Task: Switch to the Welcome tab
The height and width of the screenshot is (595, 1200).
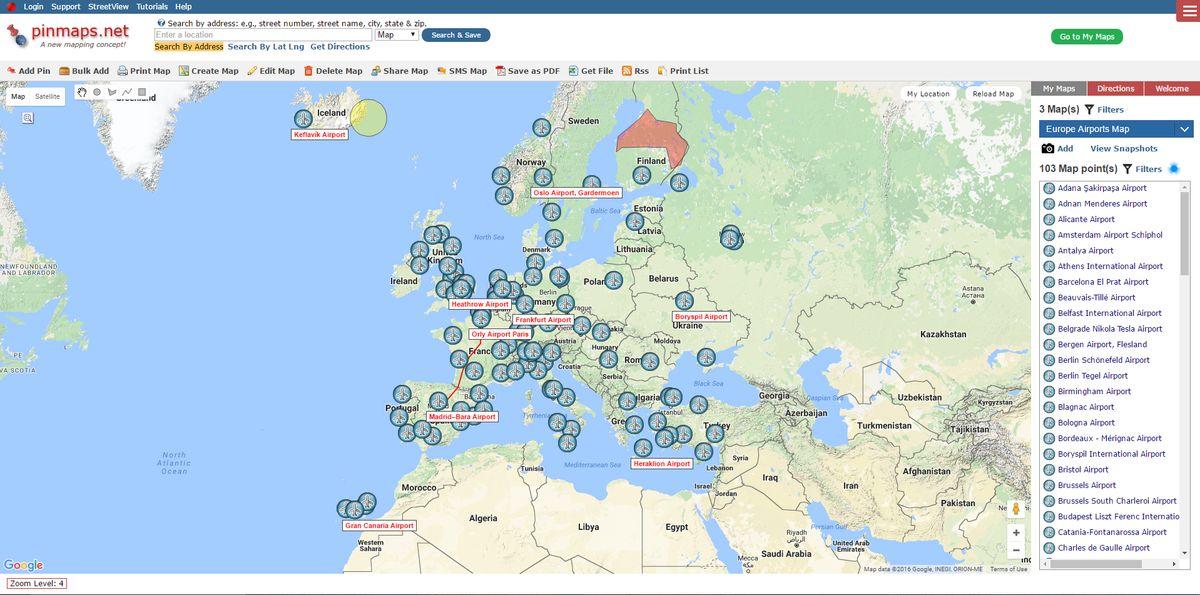Action: pyautogui.click(x=1172, y=89)
